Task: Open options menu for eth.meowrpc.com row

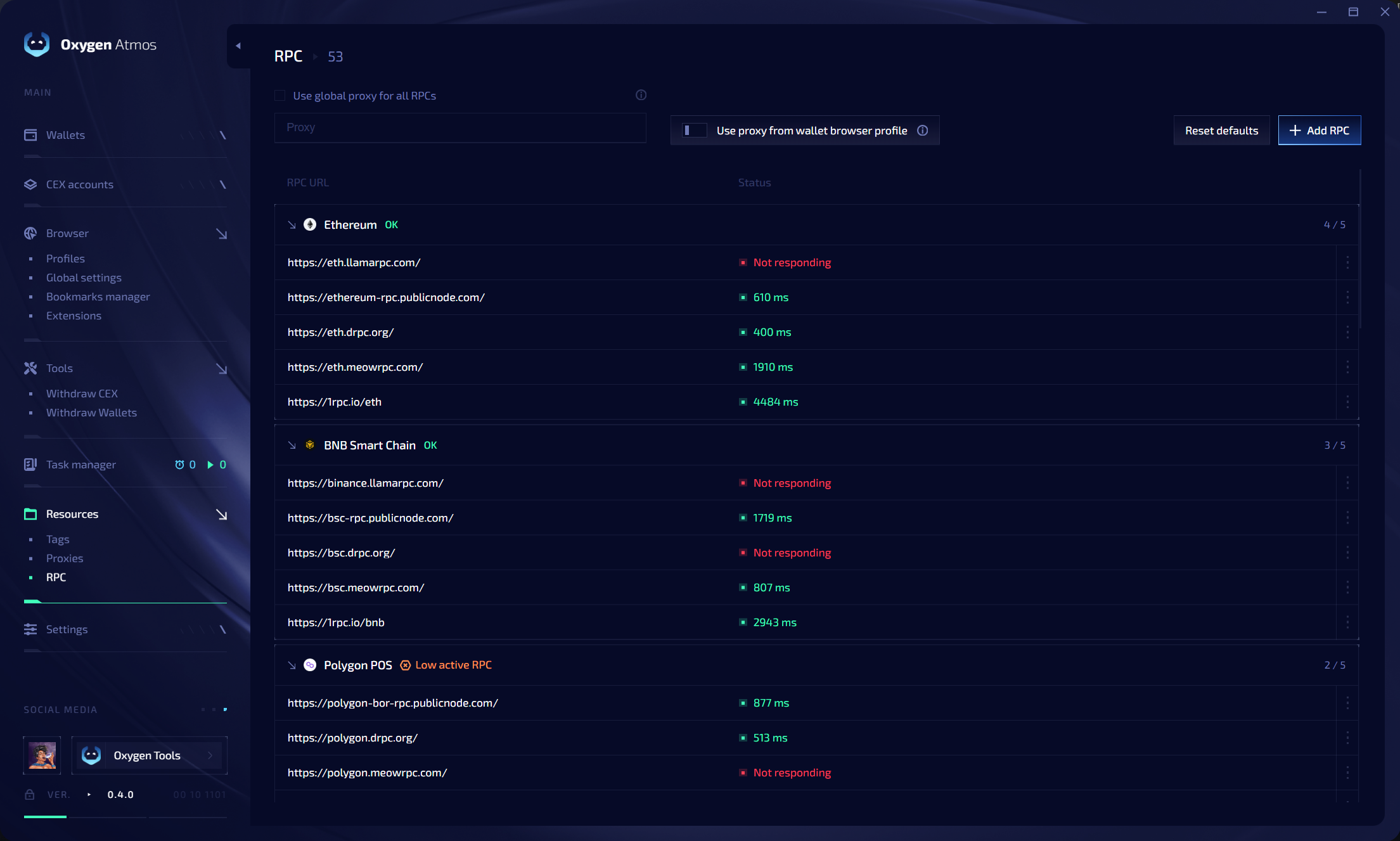Action: tap(1347, 367)
